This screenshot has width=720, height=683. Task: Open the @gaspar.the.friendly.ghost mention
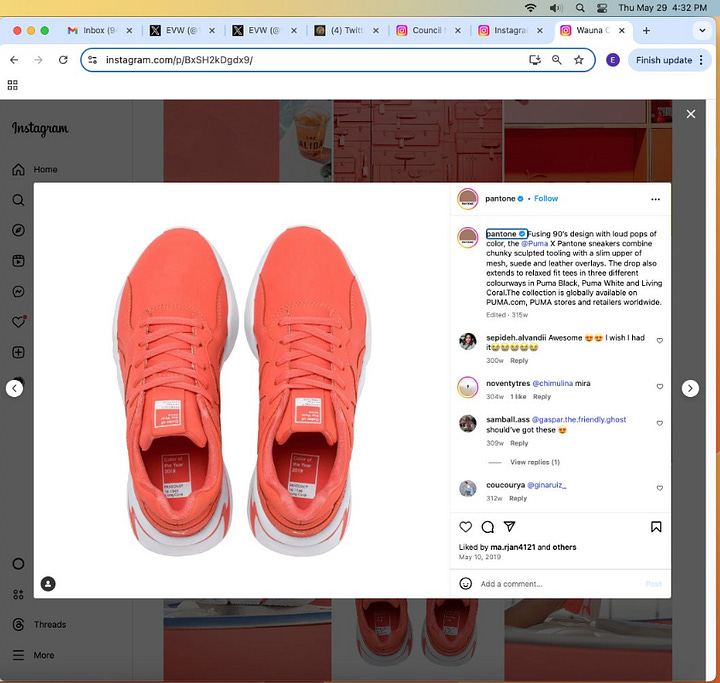(579, 419)
